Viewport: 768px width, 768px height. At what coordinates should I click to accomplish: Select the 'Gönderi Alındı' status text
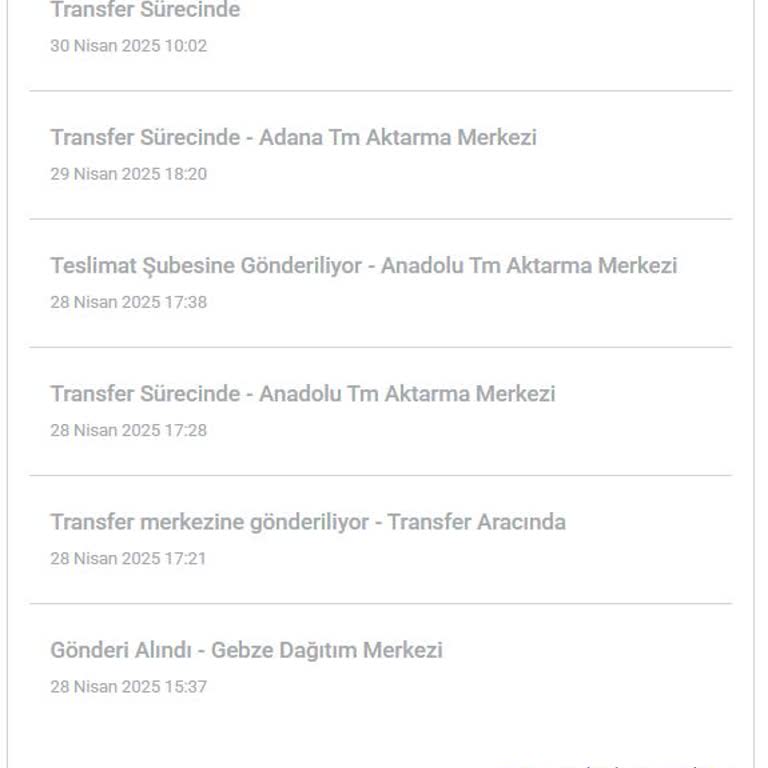coord(121,650)
